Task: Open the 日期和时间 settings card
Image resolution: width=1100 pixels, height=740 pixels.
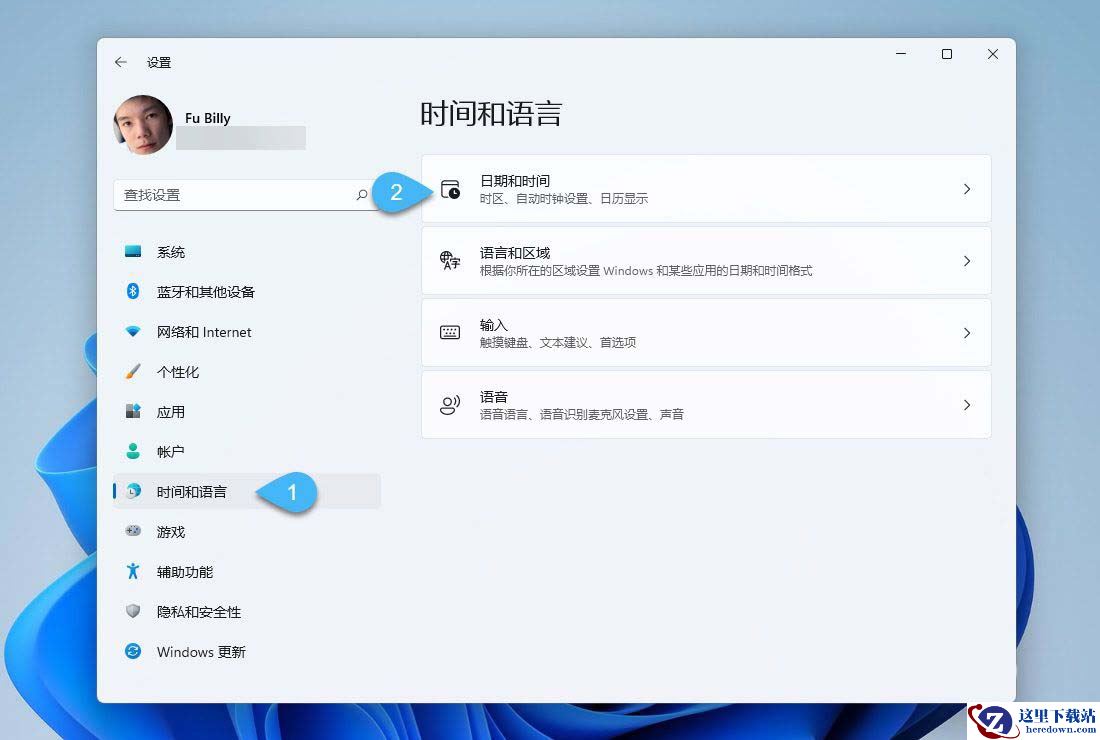Action: [x=706, y=189]
